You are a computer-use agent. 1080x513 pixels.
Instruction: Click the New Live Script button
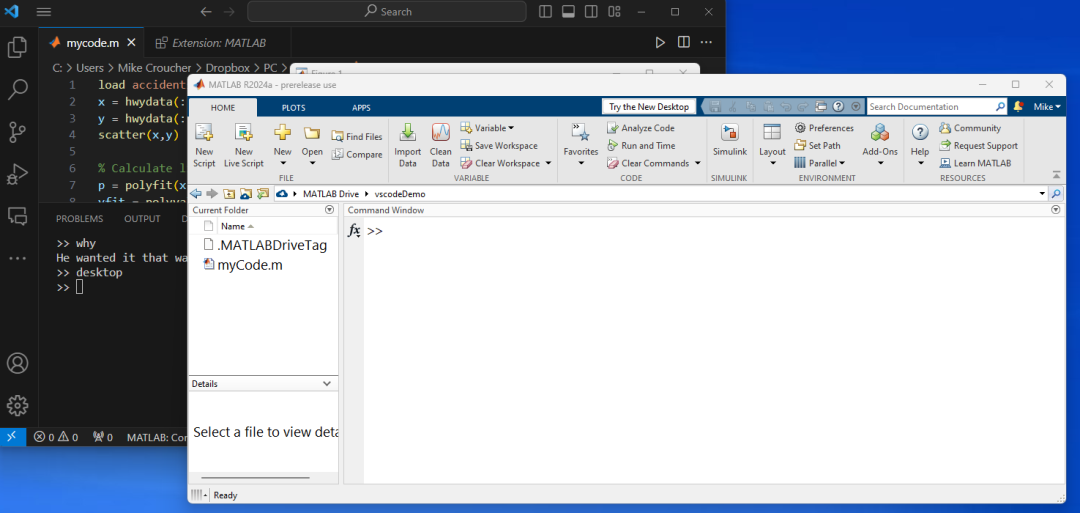tap(243, 145)
